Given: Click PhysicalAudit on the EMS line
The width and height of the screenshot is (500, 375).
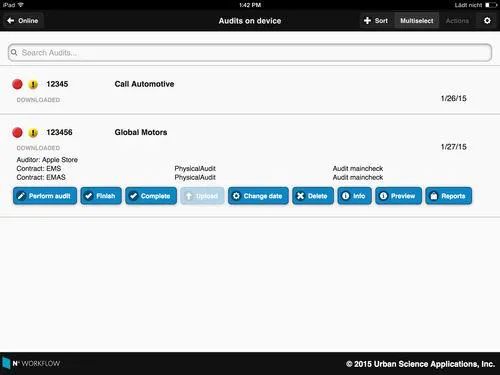Looking at the screenshot, I should click(195, 168).
